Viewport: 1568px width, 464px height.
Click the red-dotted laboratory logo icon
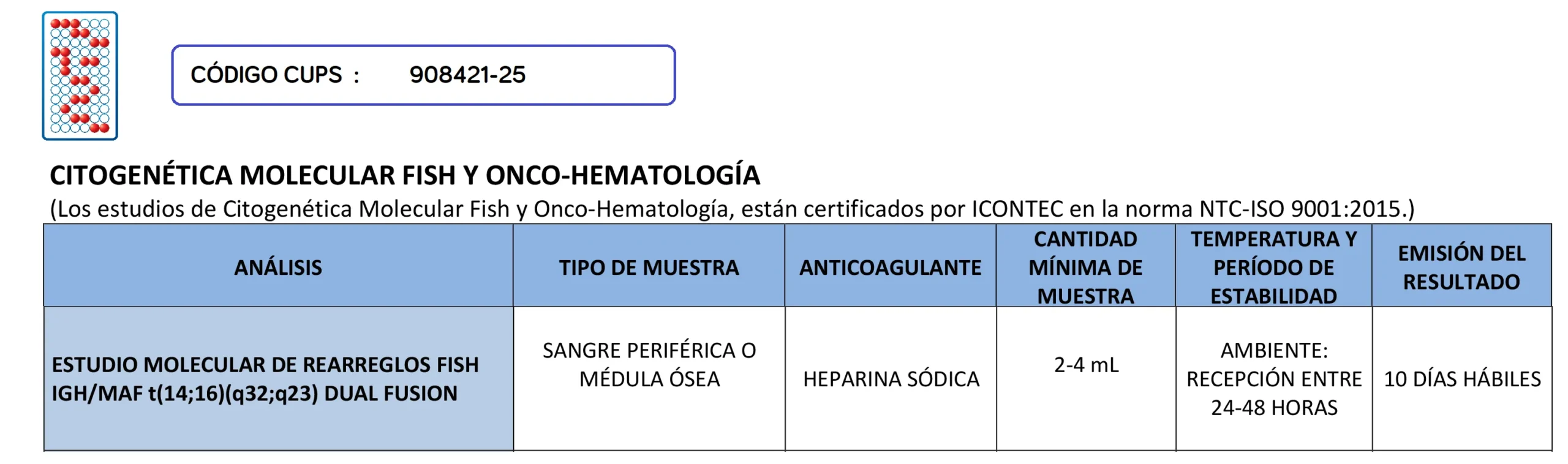tap(80, 76)
